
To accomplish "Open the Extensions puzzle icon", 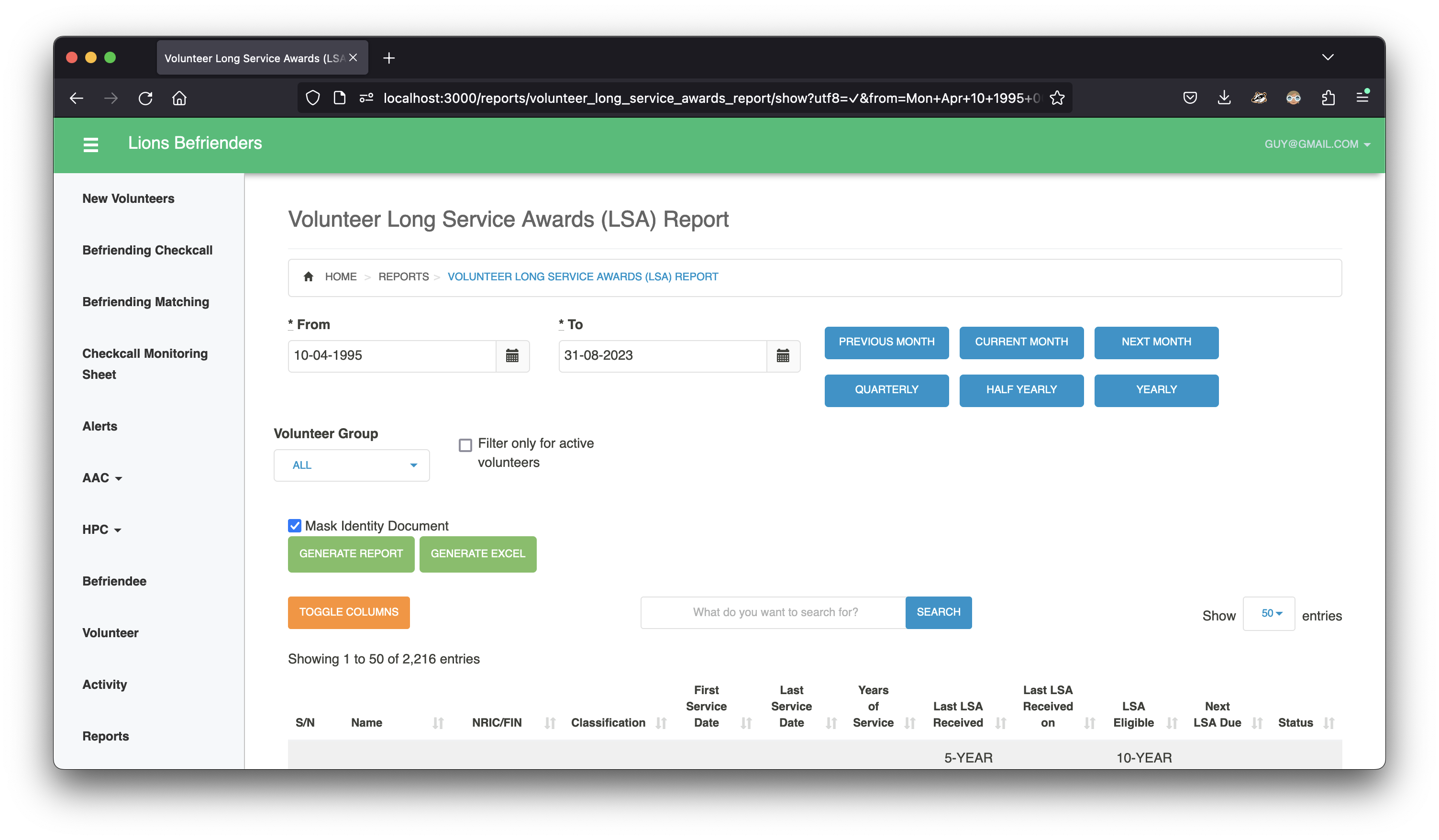I will [1328, 98].
